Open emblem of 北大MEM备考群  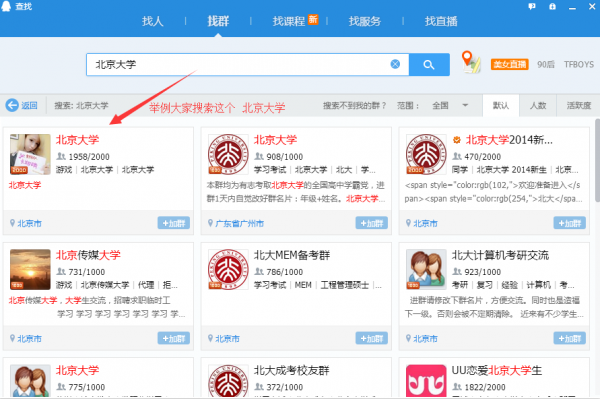point(228,269)
